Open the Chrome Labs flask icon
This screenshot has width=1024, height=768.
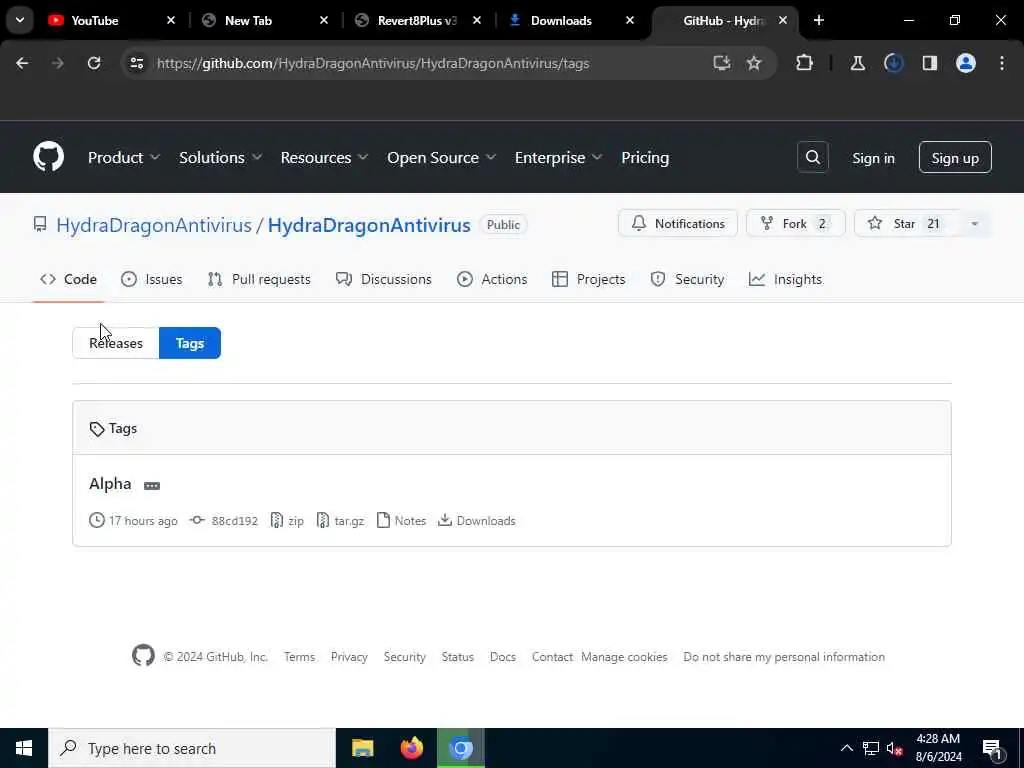(857, 63)
